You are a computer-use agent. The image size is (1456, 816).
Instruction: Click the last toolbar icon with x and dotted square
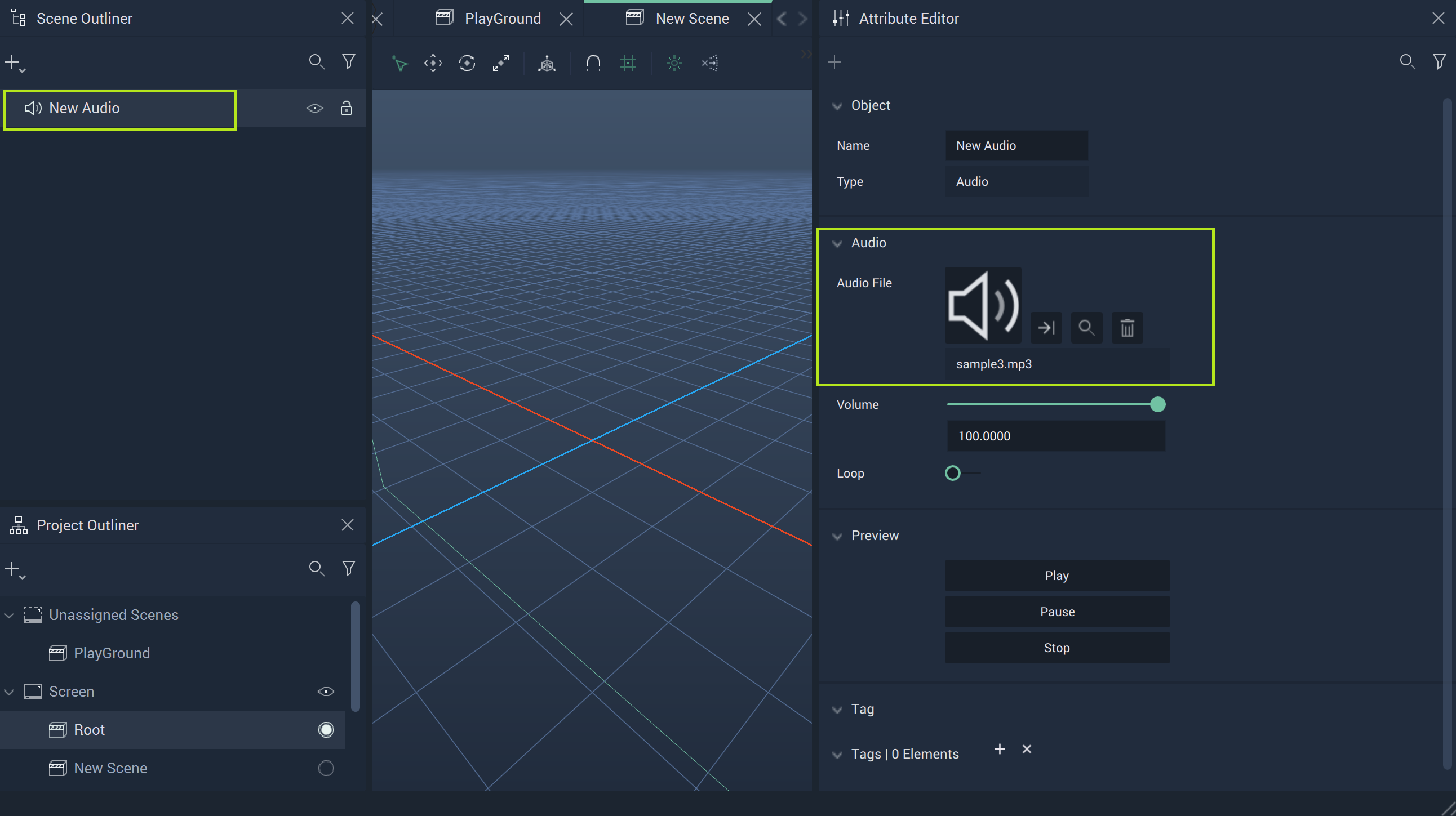pos(710,63)
